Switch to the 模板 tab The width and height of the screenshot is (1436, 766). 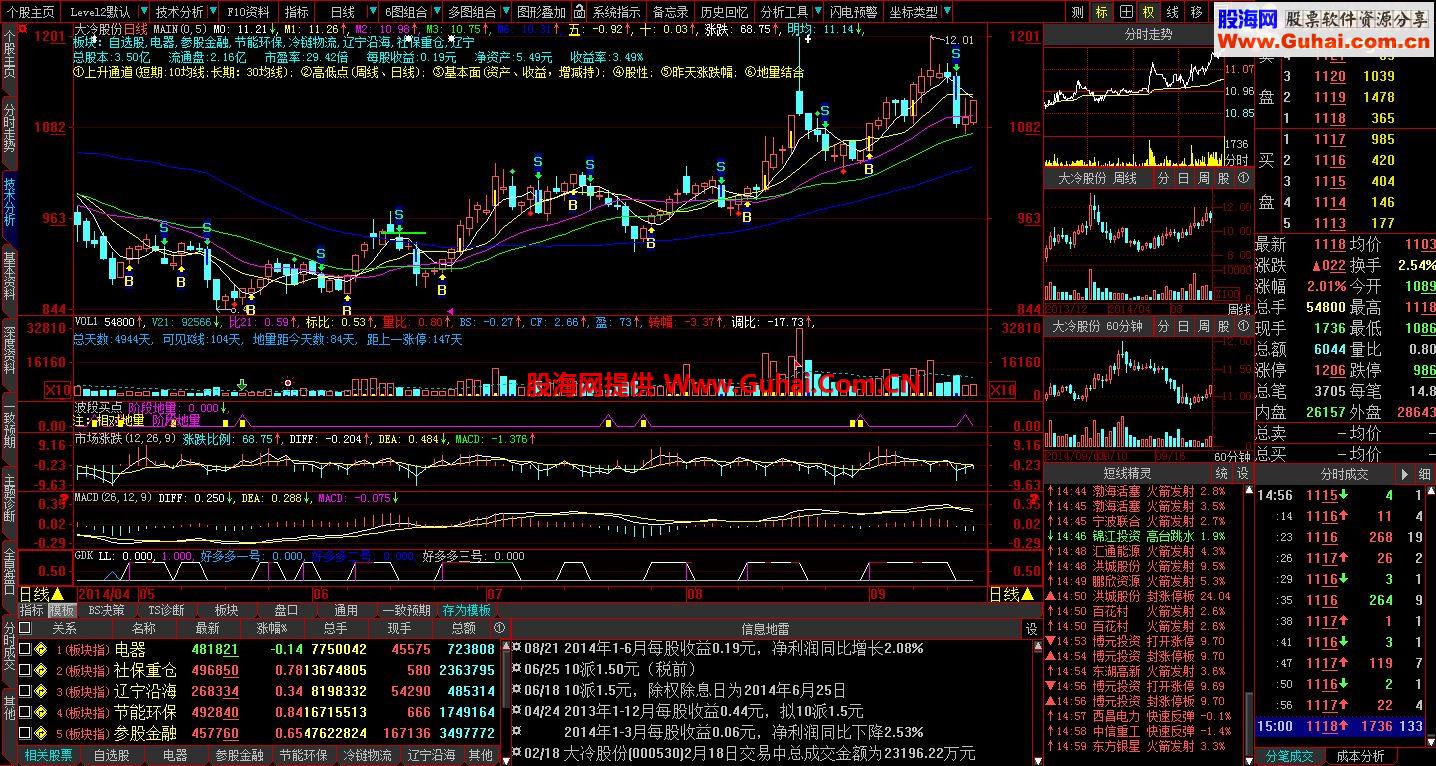pos(62,610)
